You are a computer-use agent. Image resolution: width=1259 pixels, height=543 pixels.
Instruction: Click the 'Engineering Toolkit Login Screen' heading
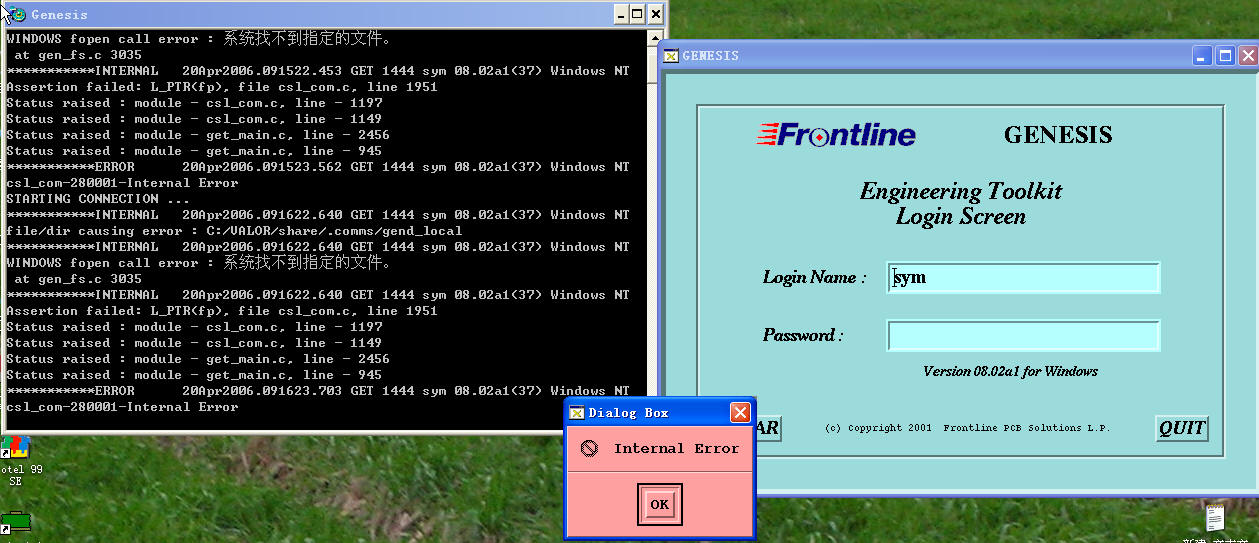point(961,203)
